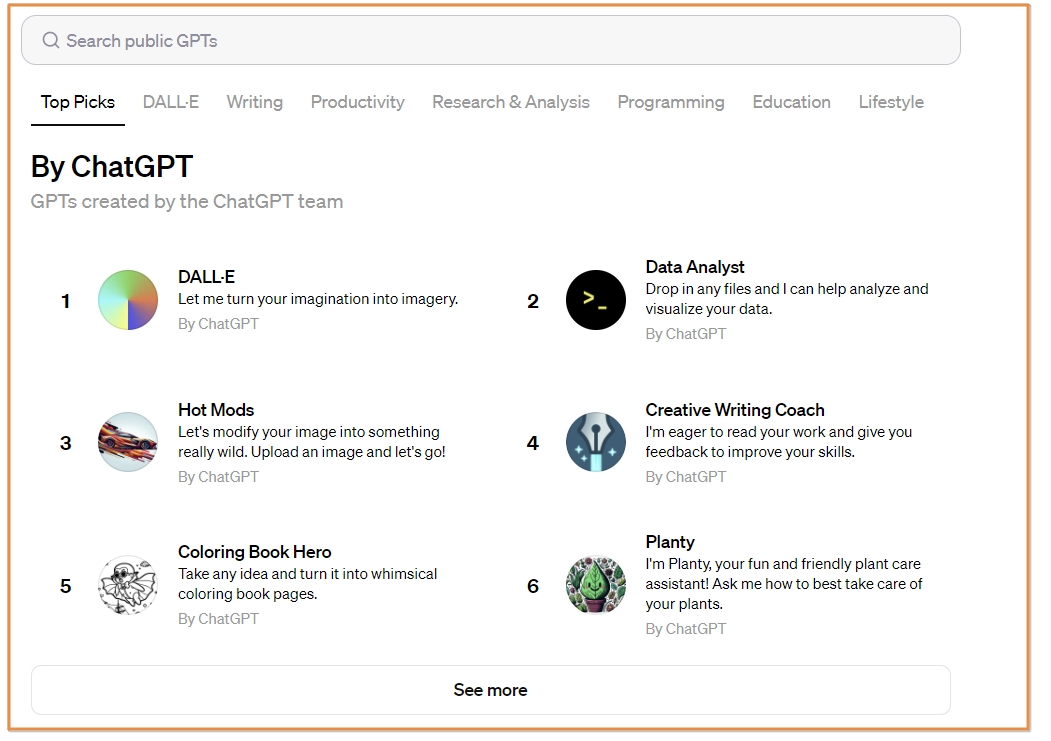Select the Education tab
This screenshot has width=1051, height=741.
pos(792,102)
